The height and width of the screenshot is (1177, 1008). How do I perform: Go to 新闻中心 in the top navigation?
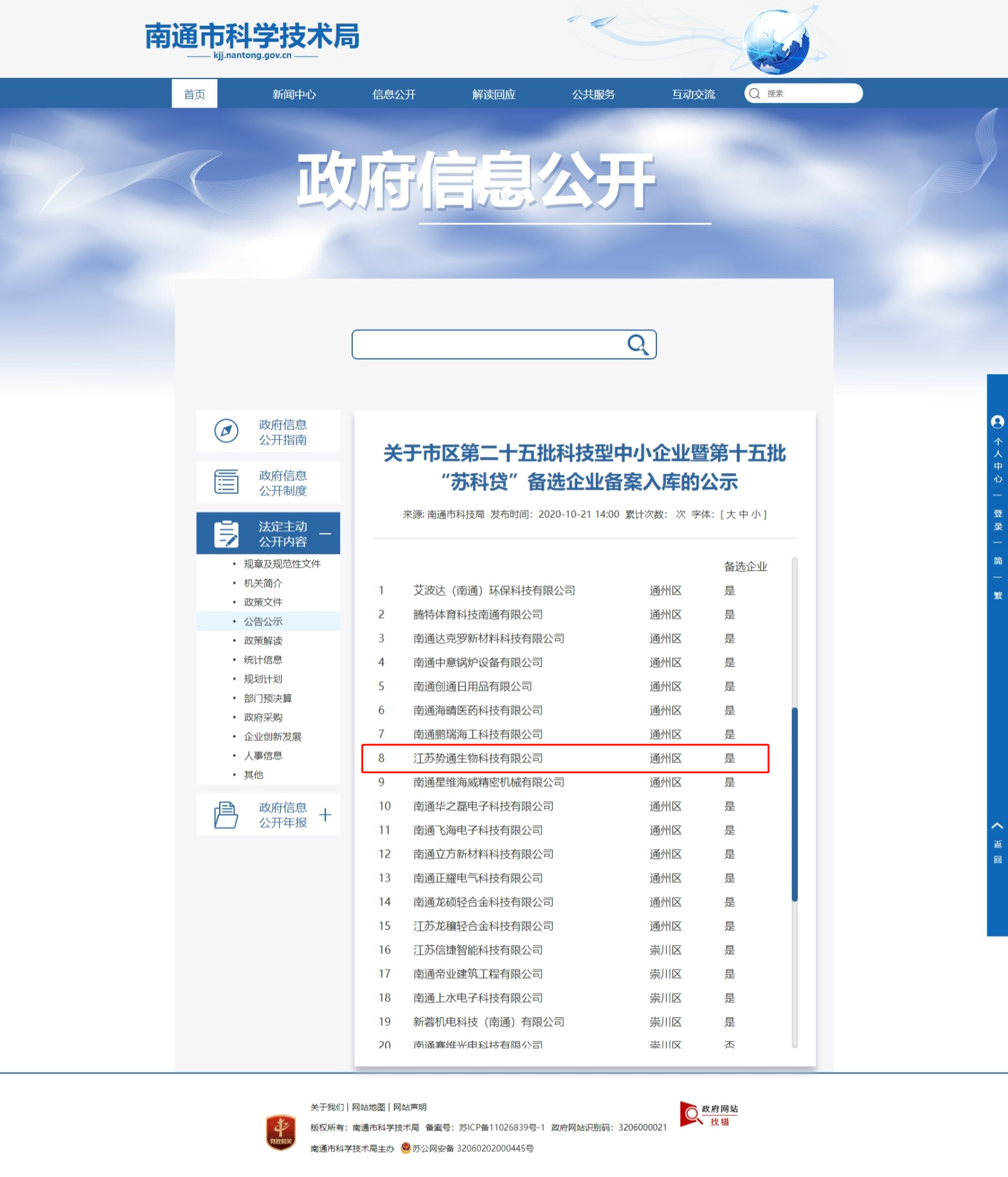coord(294,94)
